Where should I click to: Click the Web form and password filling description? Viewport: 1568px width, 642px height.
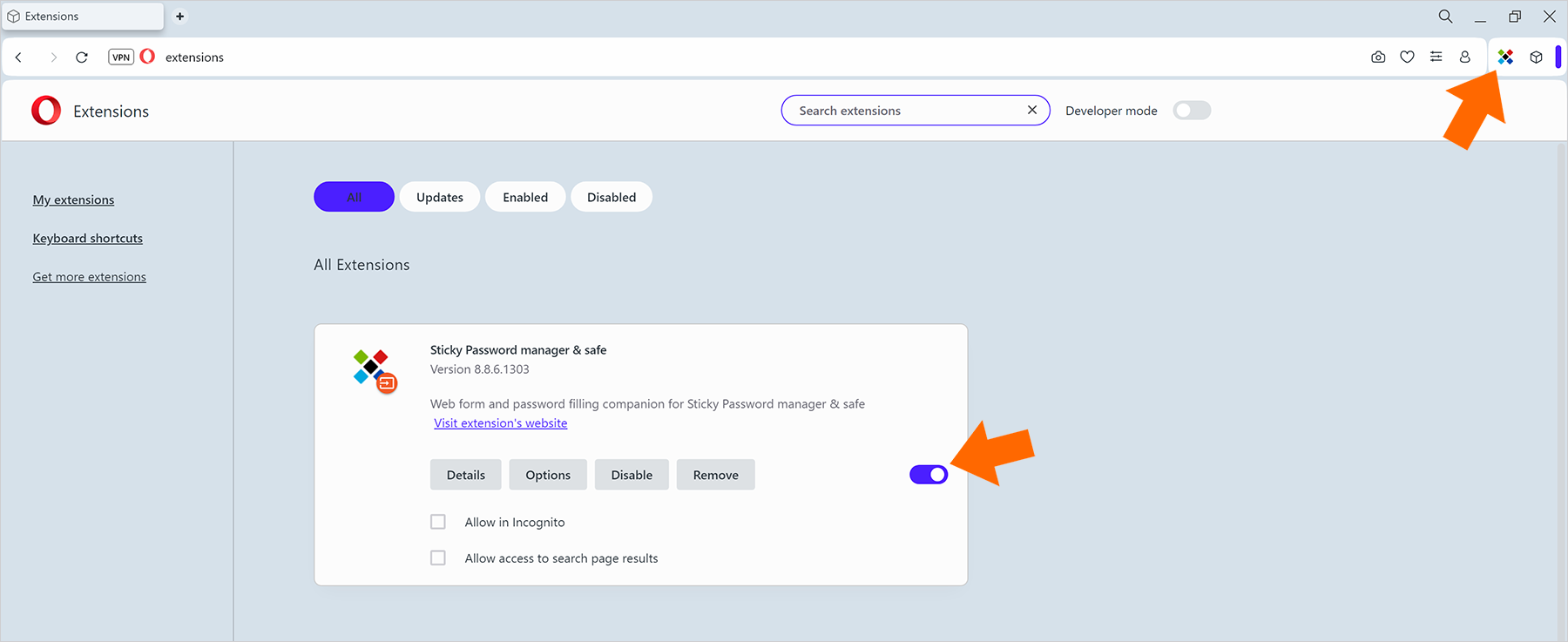[647, 404]
